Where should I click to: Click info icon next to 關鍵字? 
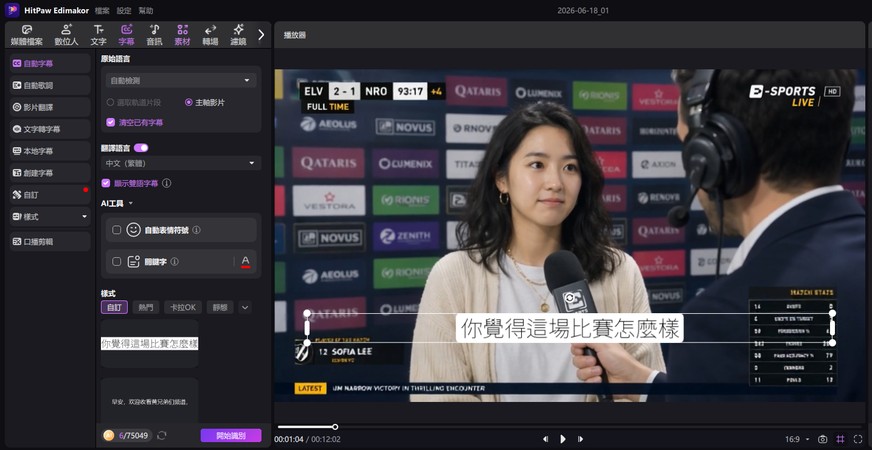tap(175, 261)
